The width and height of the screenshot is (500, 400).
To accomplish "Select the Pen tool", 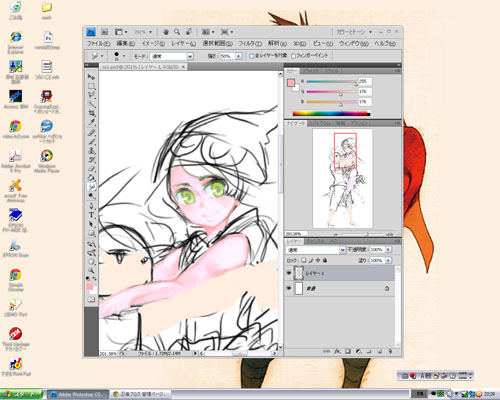I will (91, 206).
